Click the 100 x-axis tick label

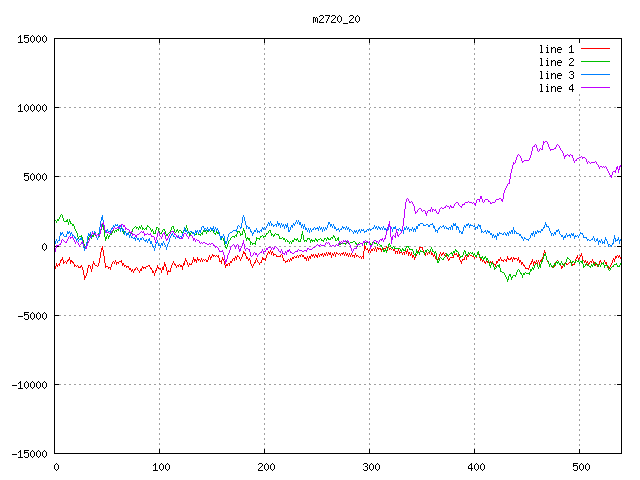coord(160,467)
